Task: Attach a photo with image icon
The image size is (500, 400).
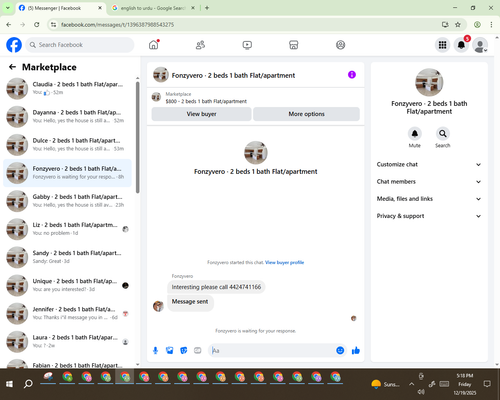Action: [169, 350]
